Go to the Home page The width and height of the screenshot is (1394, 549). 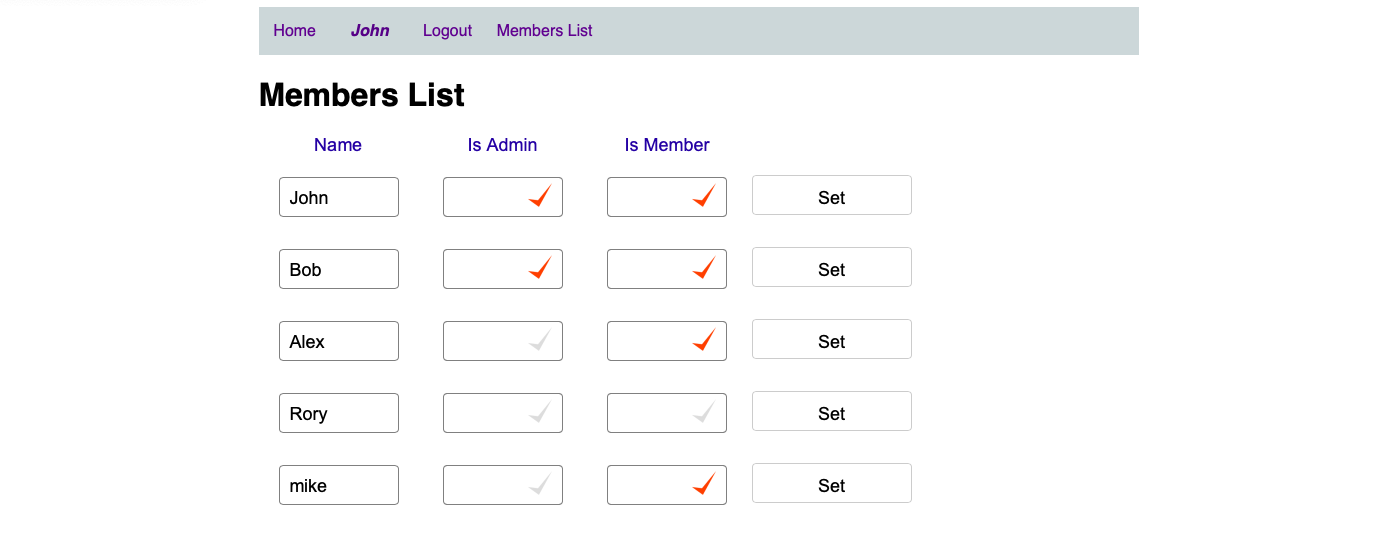[x=294, y=31]
